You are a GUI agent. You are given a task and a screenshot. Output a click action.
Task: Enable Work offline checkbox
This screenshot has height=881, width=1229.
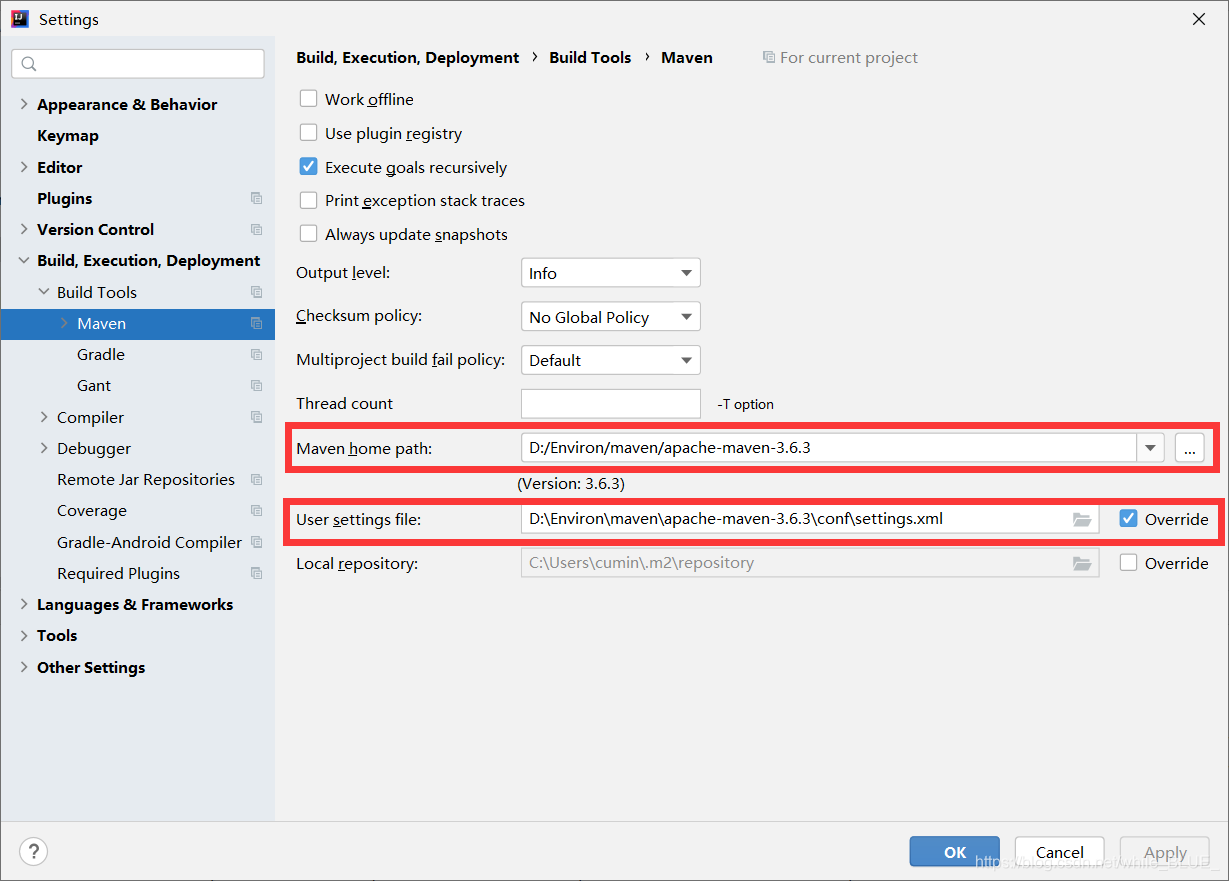309,99
